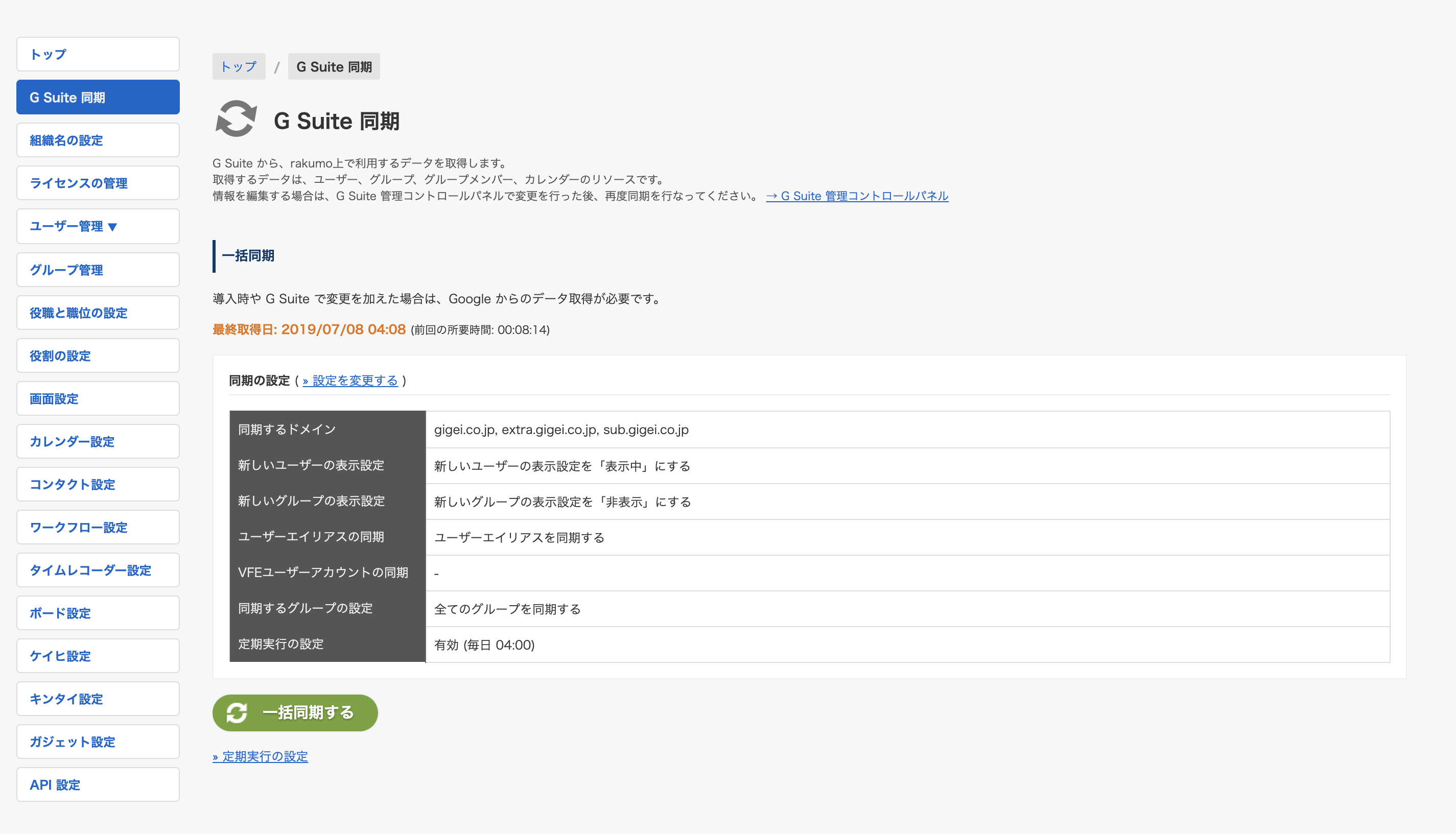
Task: Click the domain list gigei.co.jp value cell
Action: [908, 430]
